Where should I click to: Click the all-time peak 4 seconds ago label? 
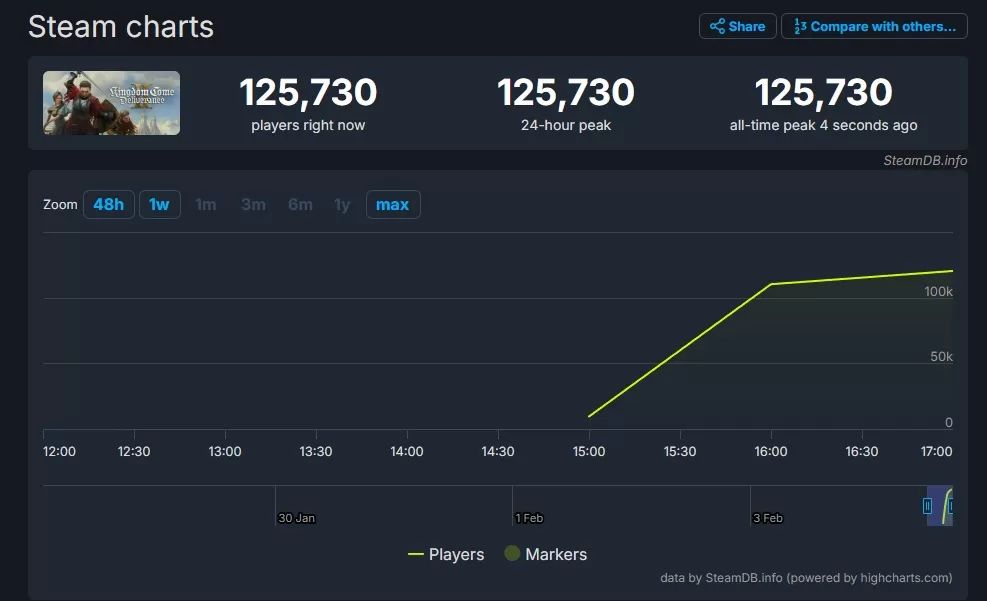823,125
